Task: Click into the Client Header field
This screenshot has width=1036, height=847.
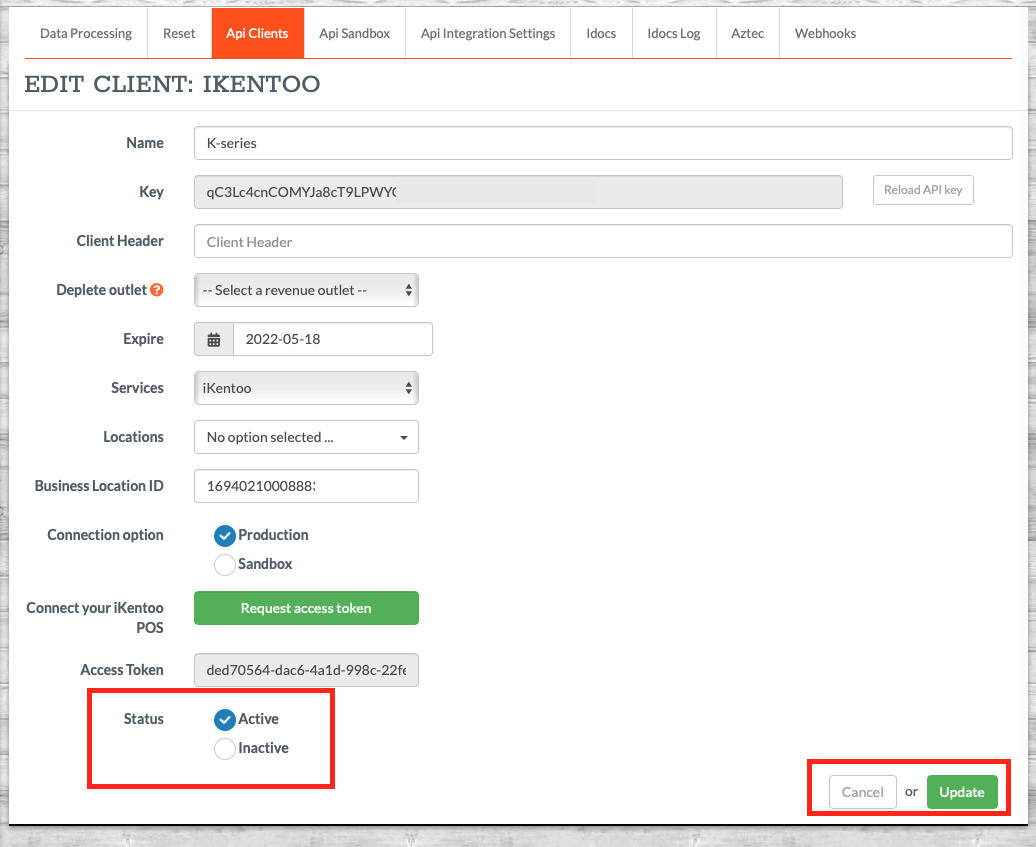Action: [x=603, y=241]
